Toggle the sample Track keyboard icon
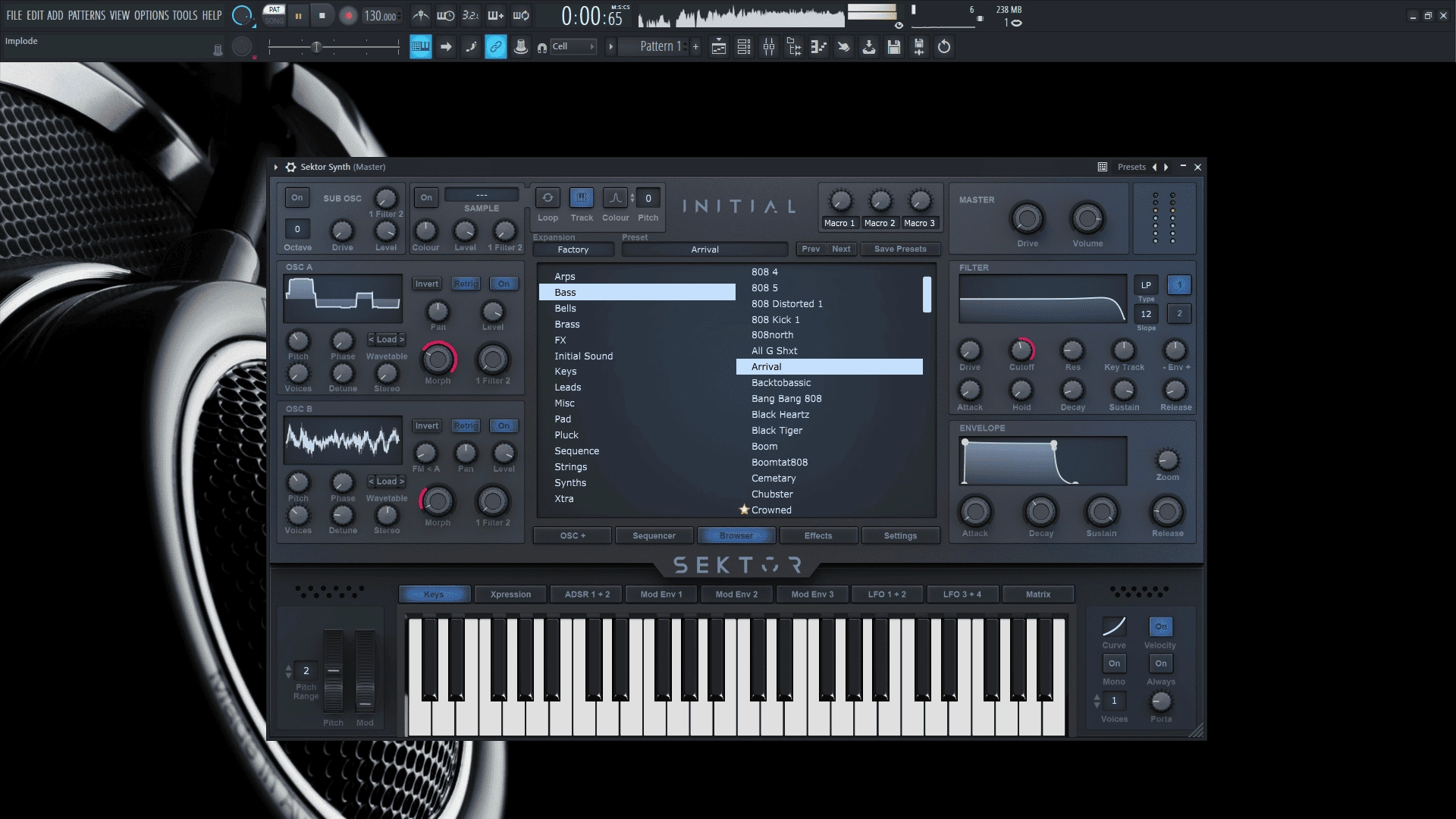 (x=582, y=198)
